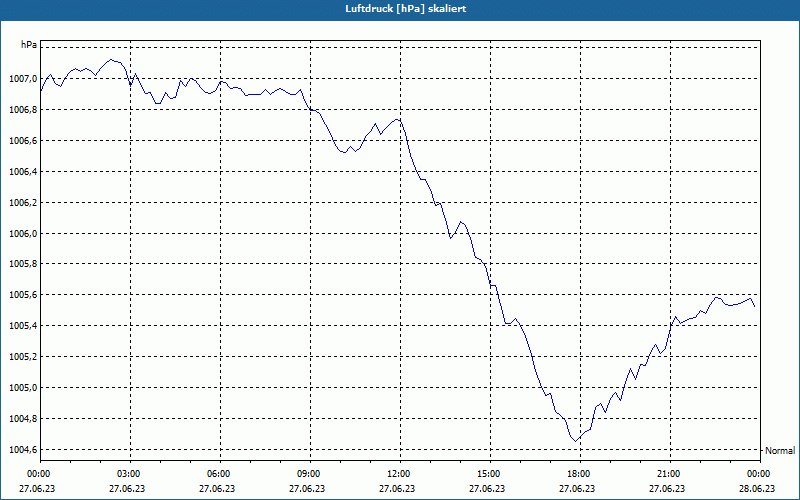The width and height of the screenshot is (800, 500).
Task: Click the pressure curve minimum near 18:00
Action: point(576,441)
